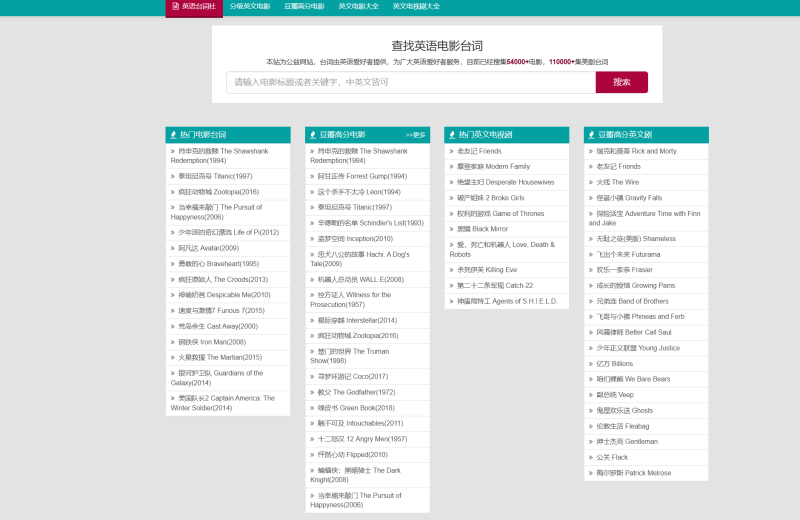Click the icon beside 豆瓣高分电影 panel heading
Viewport: 800px width, 520px height.
(313, 135)
